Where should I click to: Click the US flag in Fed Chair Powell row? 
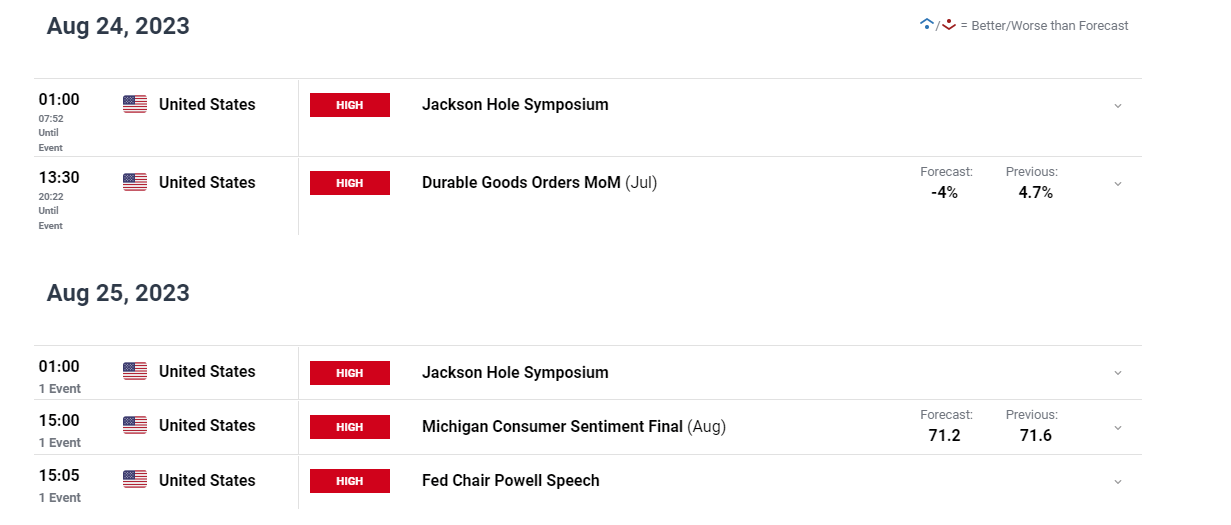point(135,480)
